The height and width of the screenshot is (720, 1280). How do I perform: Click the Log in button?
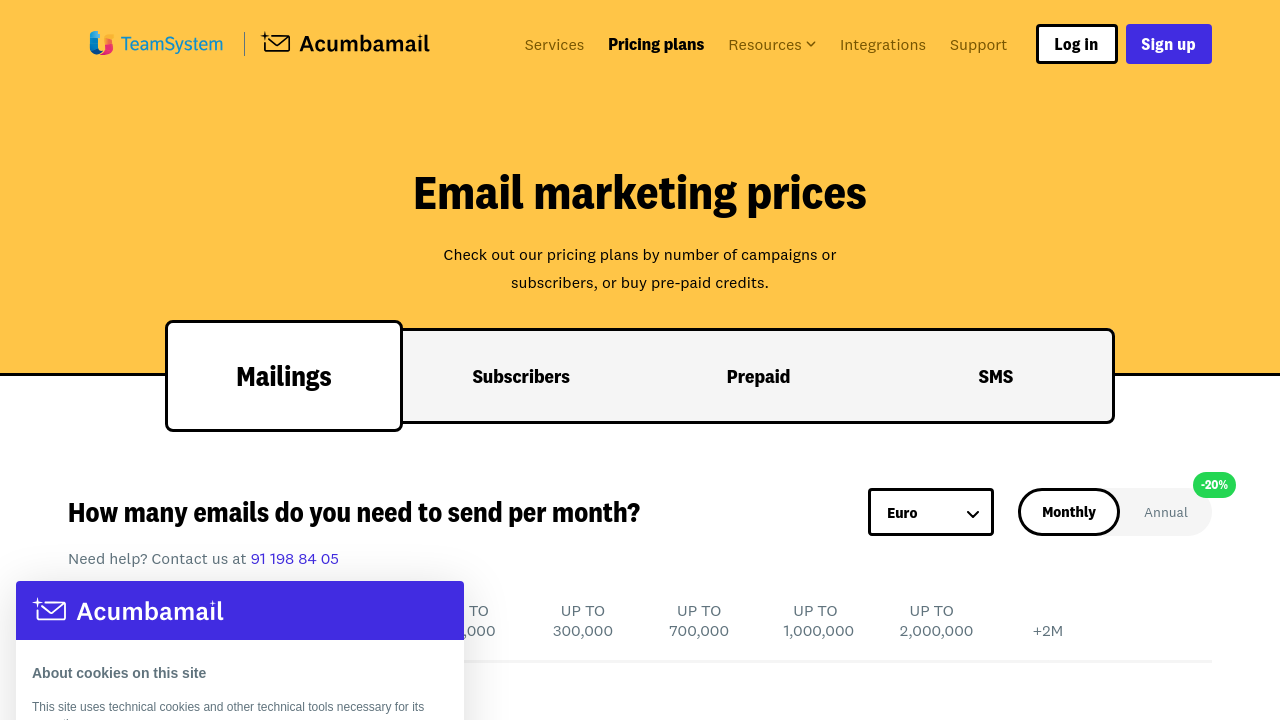click(1076, 44)
